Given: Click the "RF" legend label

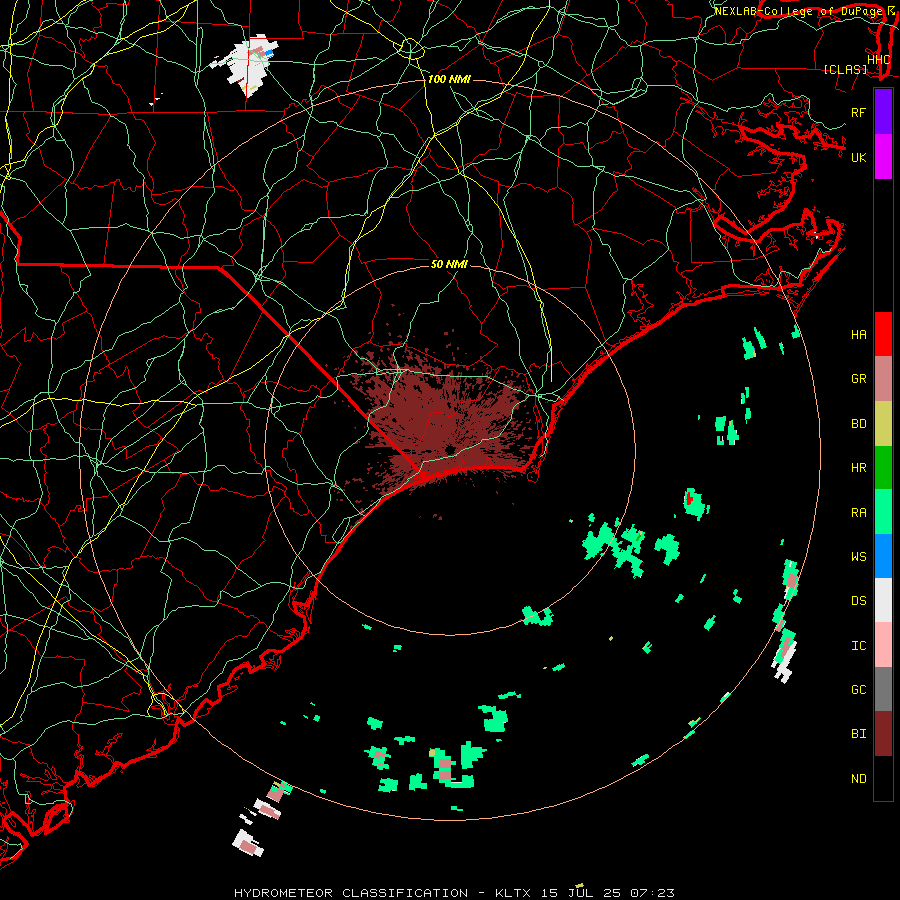Looking at the screenshot, I should pyautogui.click(x=858, y=112).
